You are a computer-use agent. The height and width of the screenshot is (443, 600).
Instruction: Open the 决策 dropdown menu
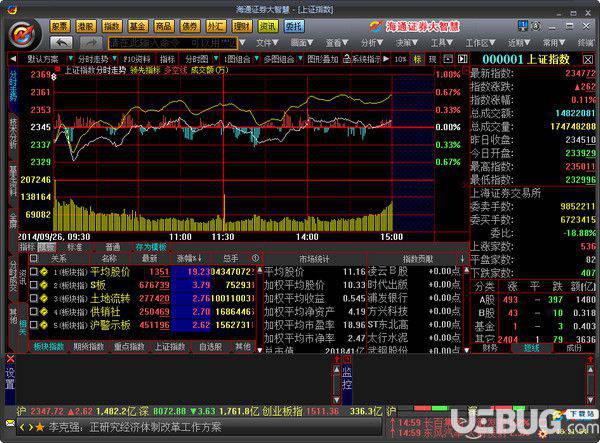coord(407,42)
